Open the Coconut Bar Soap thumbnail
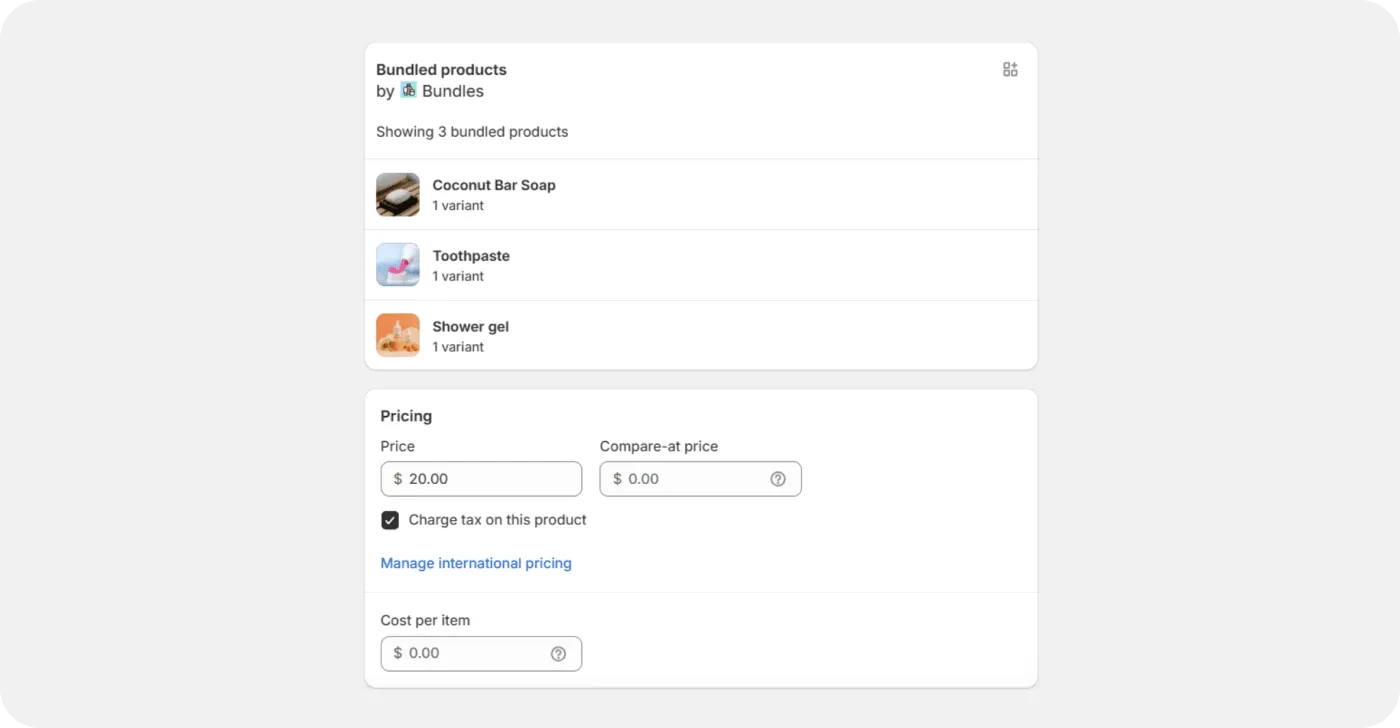1400x728 pixels. click(x=398, y=195)
